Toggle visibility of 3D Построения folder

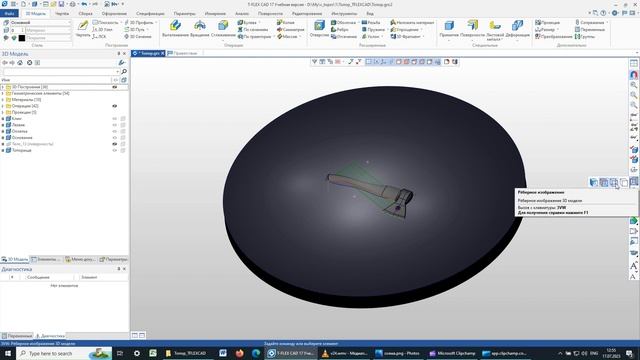pos(115,87)
